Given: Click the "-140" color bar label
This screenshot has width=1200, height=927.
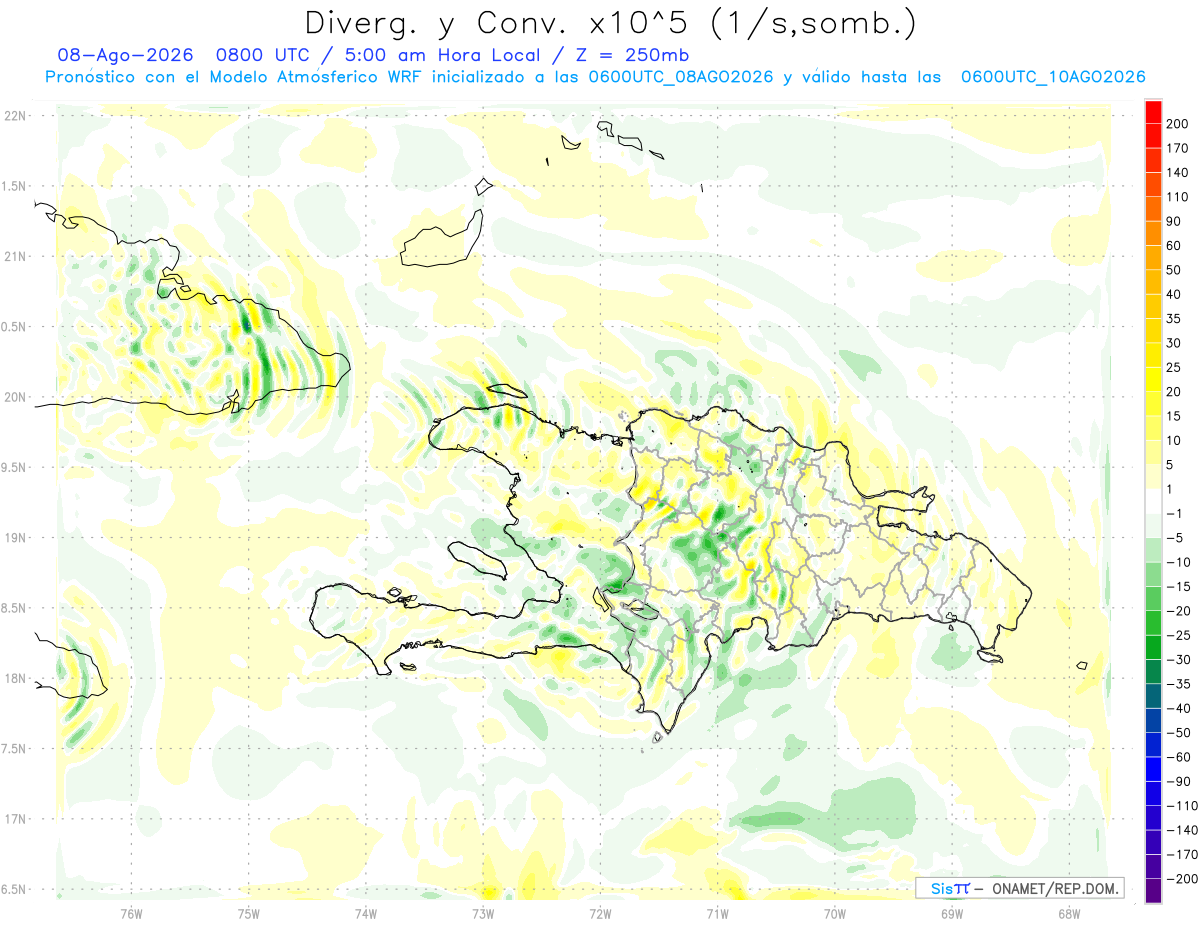Looking at the screenshot, I should pos(1180,831).
